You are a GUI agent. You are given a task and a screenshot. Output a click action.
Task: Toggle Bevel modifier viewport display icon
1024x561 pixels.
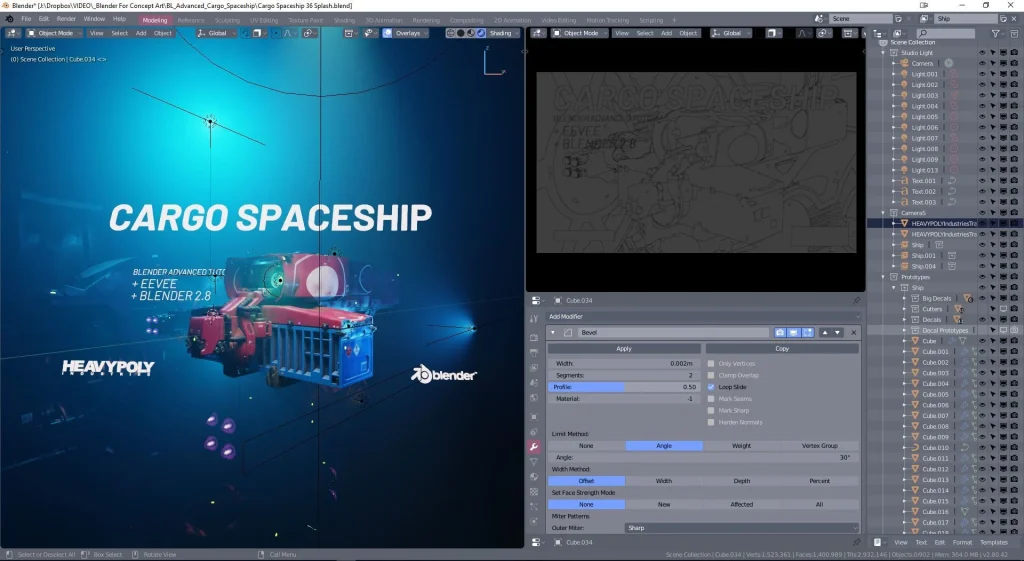793,332
